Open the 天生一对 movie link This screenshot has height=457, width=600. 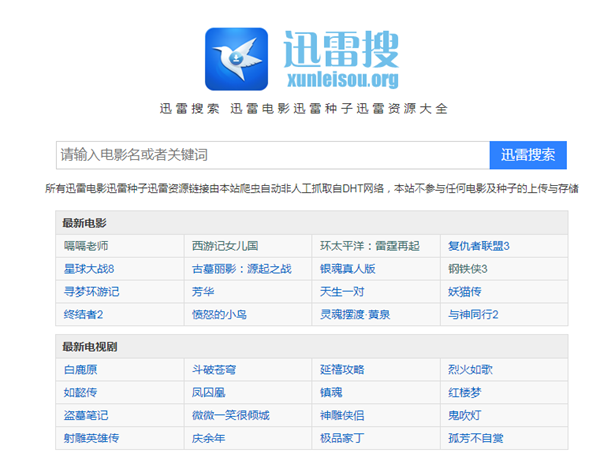tap(342, 292)
